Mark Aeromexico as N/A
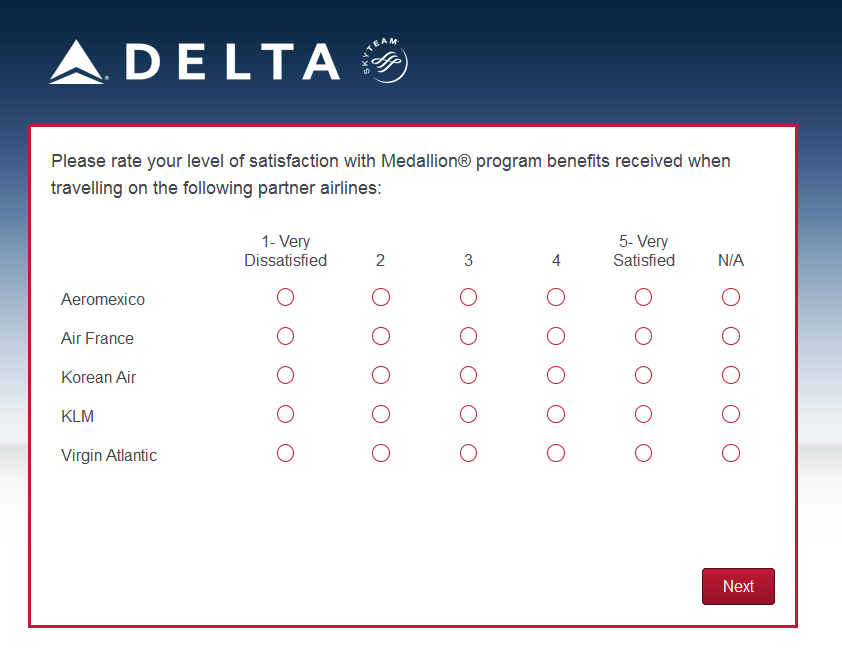842x666 pixels. click(731, 297)
